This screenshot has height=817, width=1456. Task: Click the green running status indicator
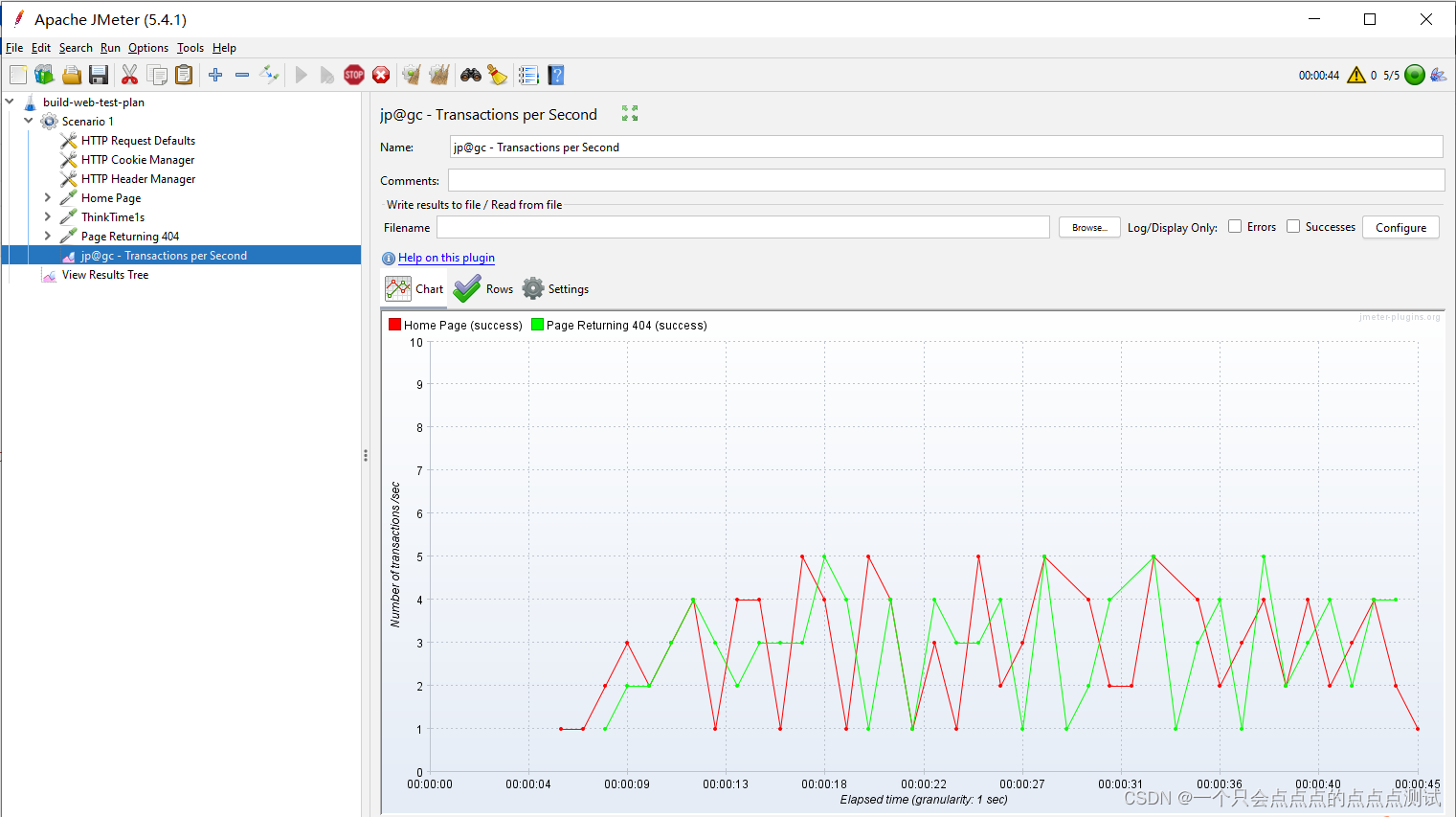[x=1415, y=75]
